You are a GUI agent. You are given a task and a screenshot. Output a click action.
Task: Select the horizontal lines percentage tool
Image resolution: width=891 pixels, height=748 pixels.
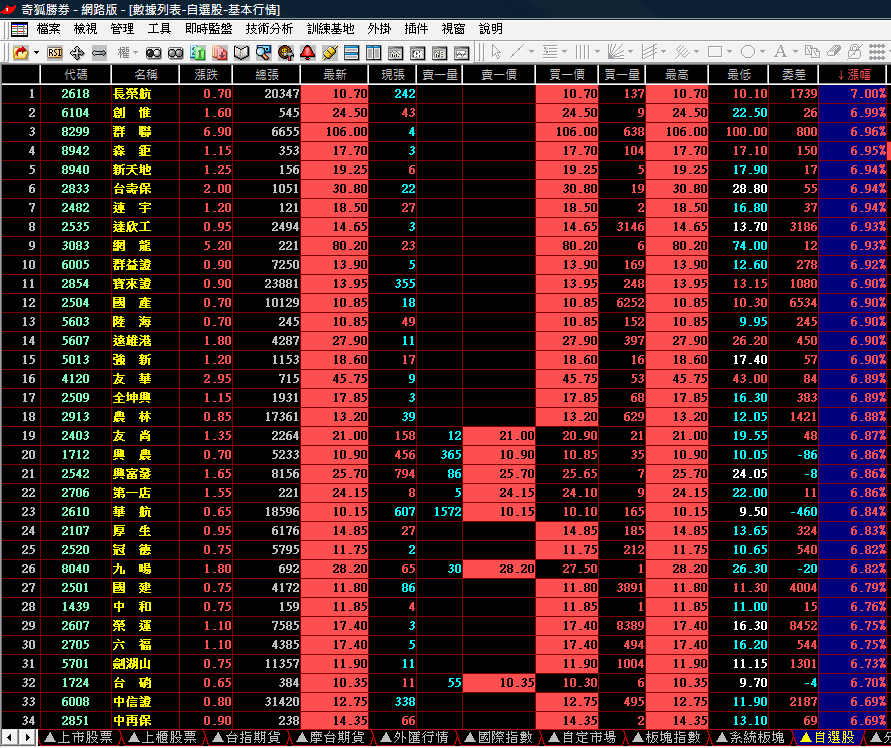coord(549,52)
